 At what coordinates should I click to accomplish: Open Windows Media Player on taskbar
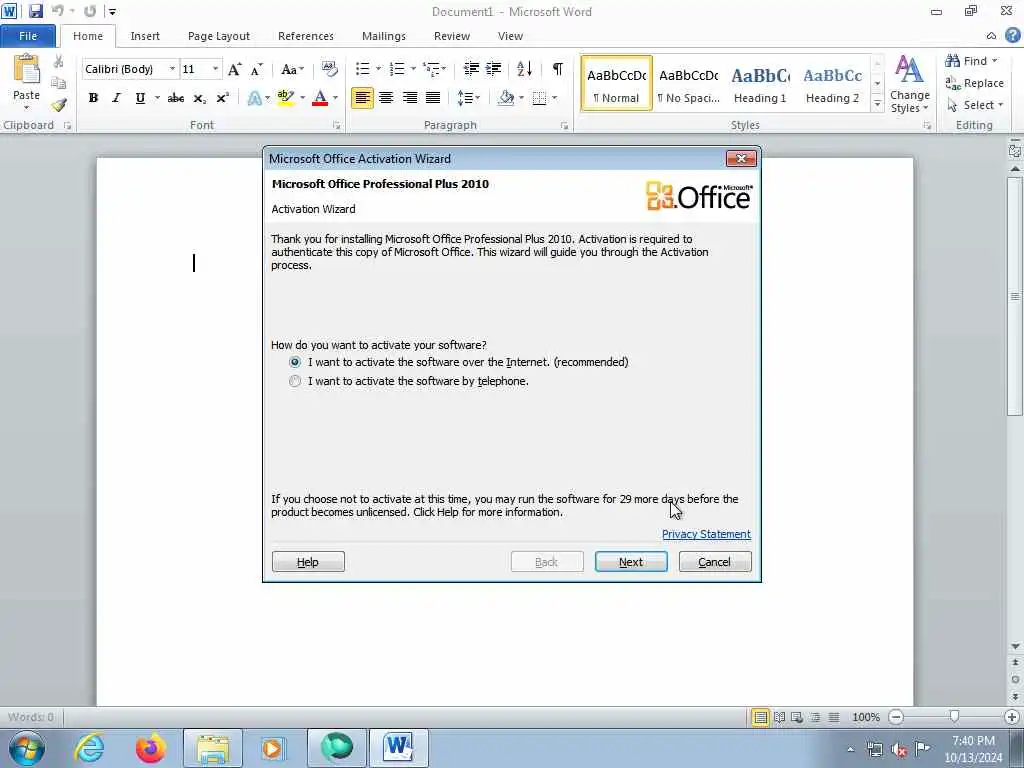click(x=272, y=748)
